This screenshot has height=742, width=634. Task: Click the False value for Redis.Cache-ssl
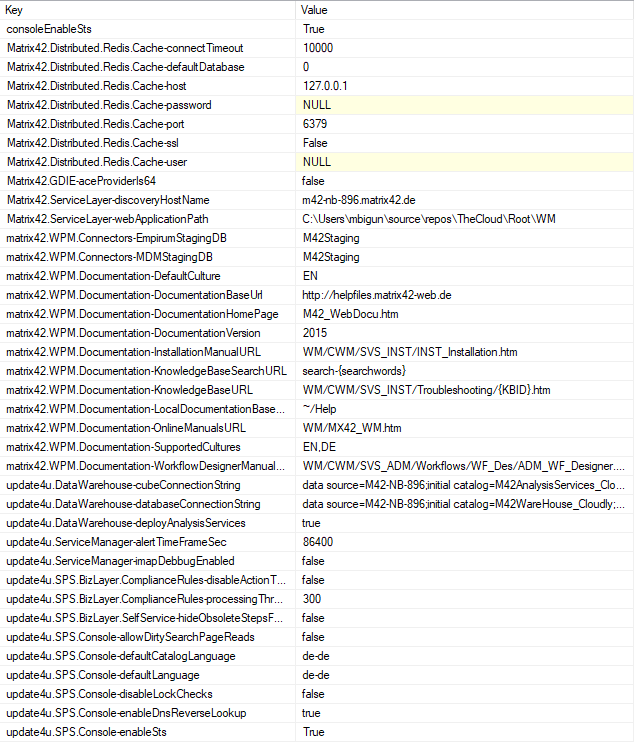point(465,143)
